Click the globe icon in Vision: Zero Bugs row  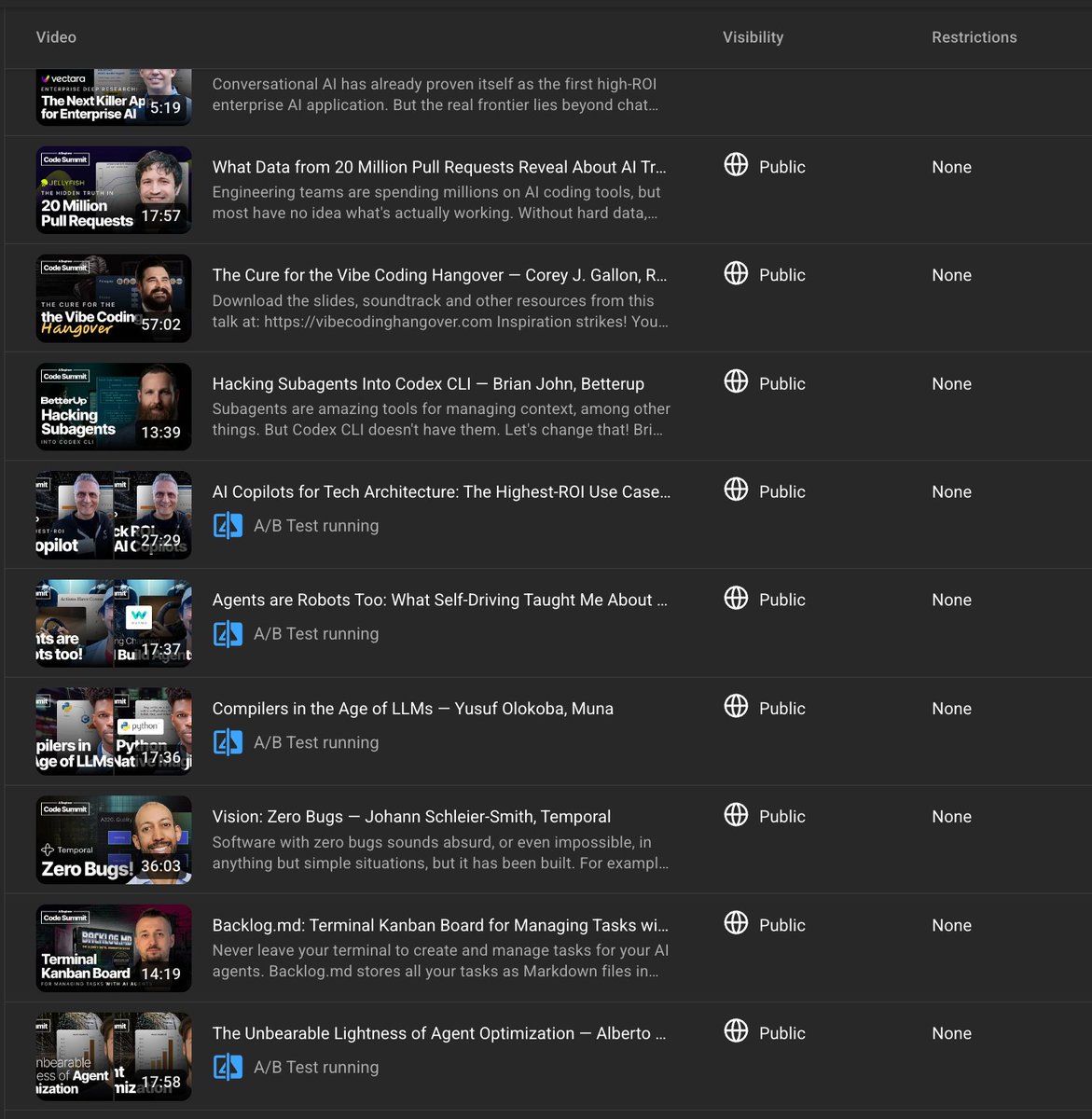(x=736, y=814)
